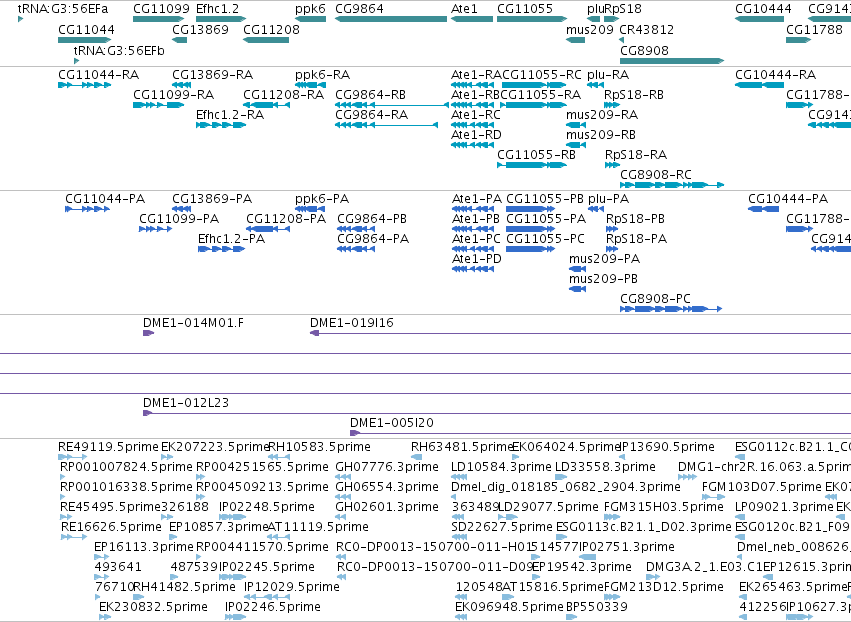Select the CG11099 gene label in top track

click(x=161, y=9)
